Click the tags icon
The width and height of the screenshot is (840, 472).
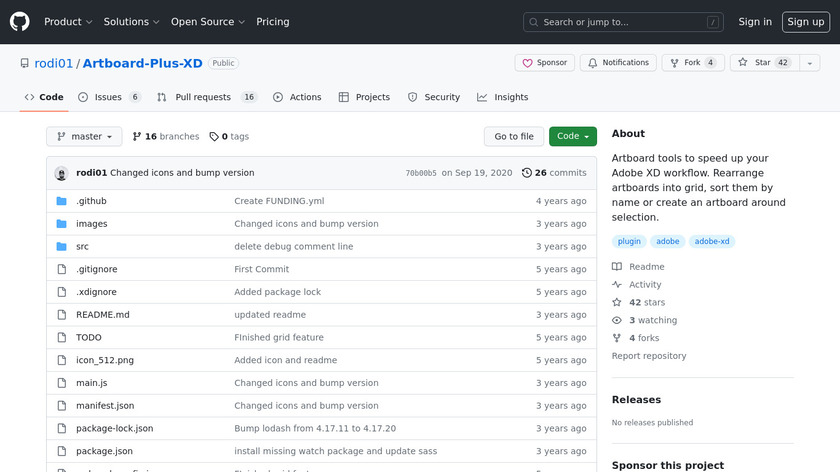coord(213,136)
